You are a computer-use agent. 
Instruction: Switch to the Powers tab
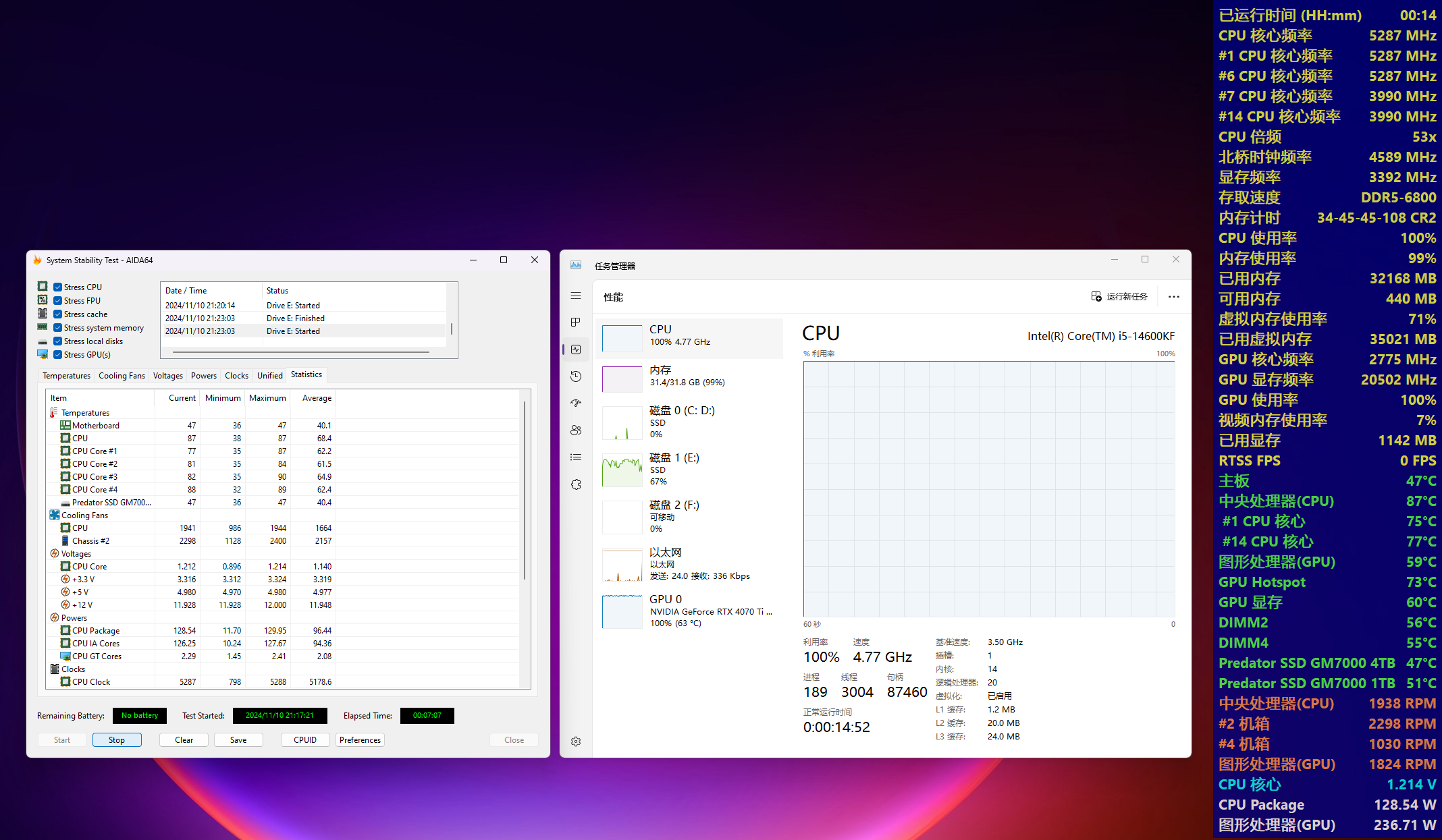click(x=203, y=376)
